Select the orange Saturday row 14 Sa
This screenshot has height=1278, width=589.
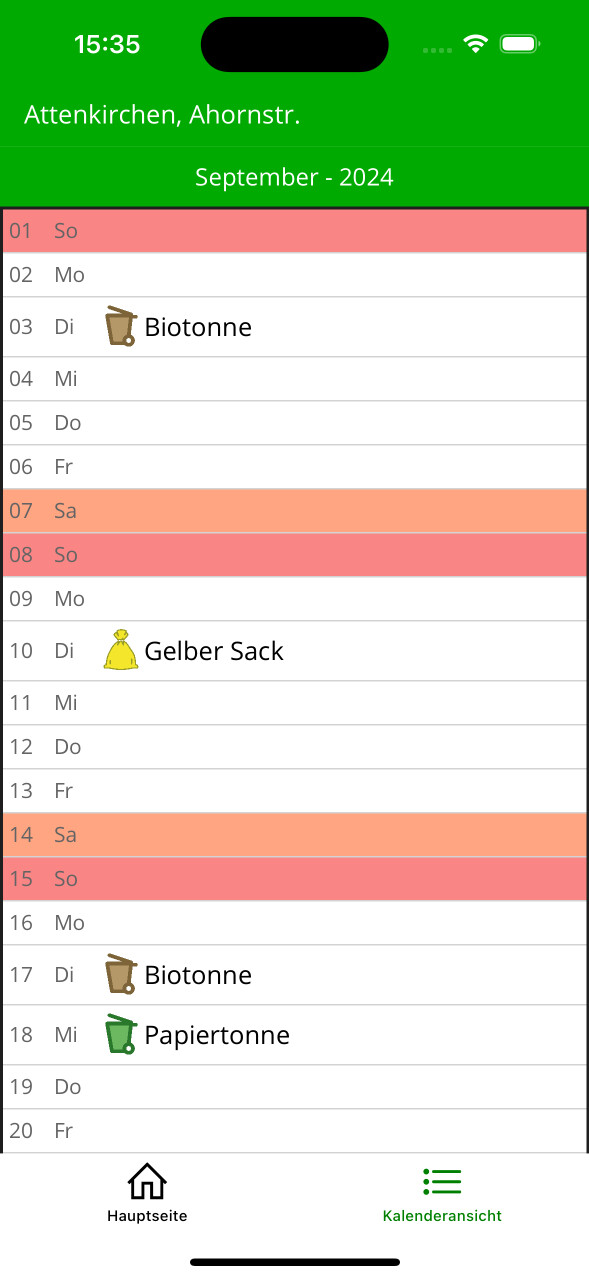point(294,835)
